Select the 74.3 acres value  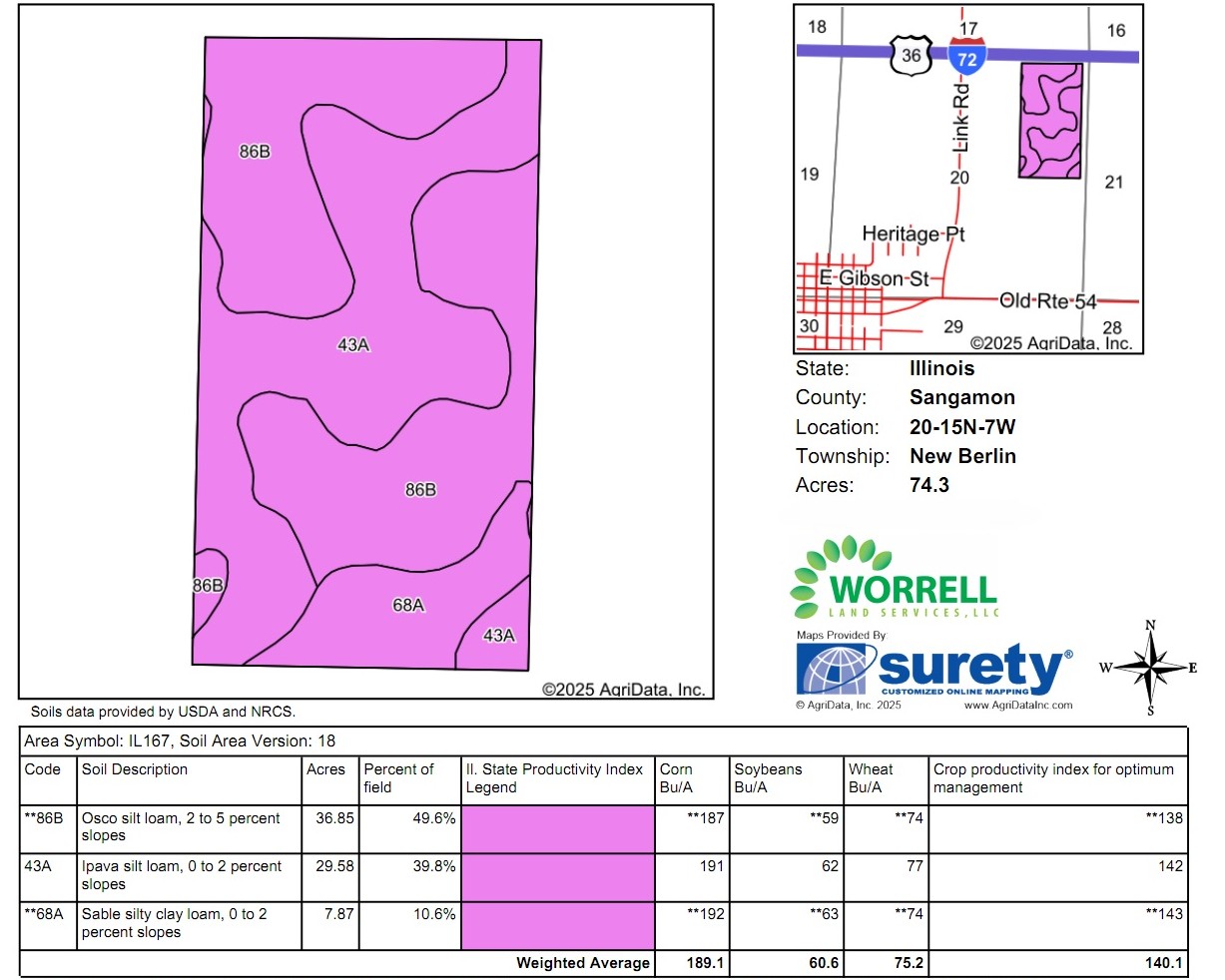click(928, 485)
